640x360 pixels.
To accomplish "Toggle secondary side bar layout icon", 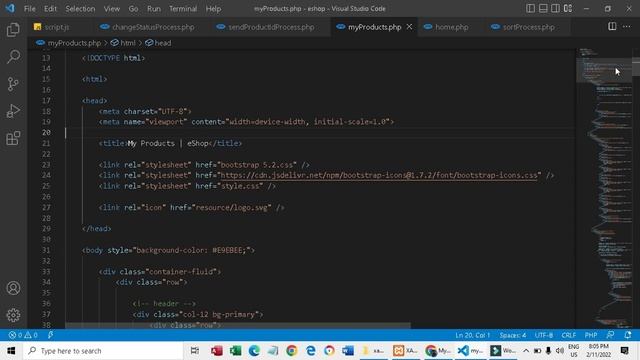I will [555, 8].
